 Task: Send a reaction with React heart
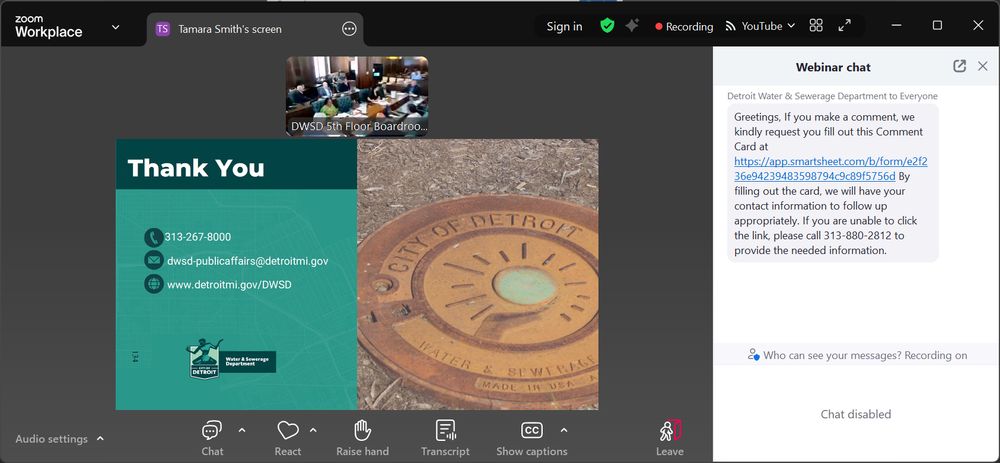[x=288, y=430]
